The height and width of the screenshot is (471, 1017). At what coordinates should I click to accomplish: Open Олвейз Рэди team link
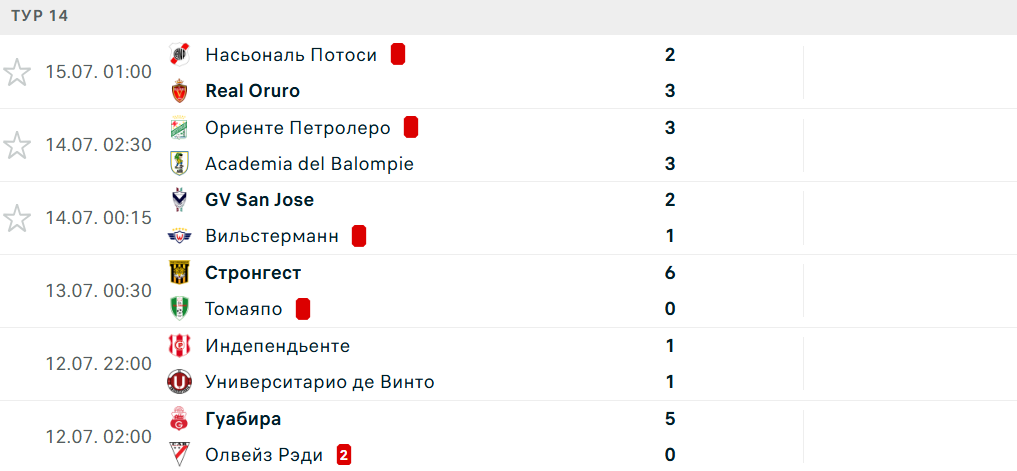click(264, 455)
